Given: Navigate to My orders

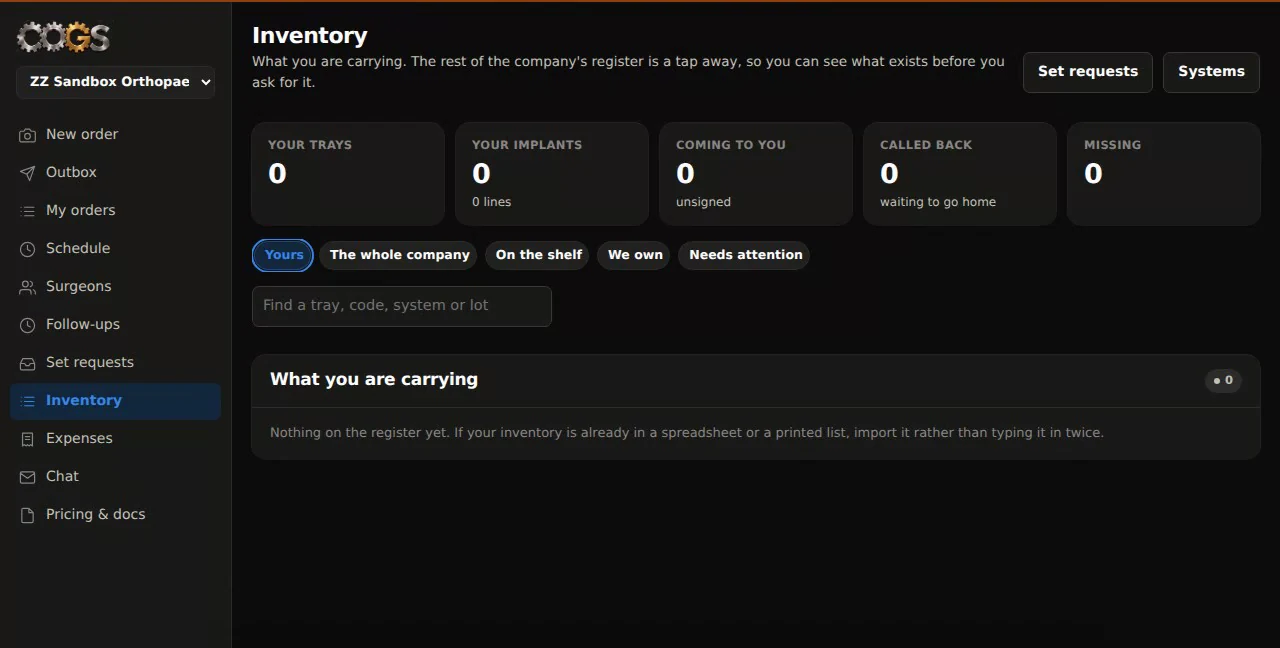Looking at the screenshot, I should click(116, 211).
